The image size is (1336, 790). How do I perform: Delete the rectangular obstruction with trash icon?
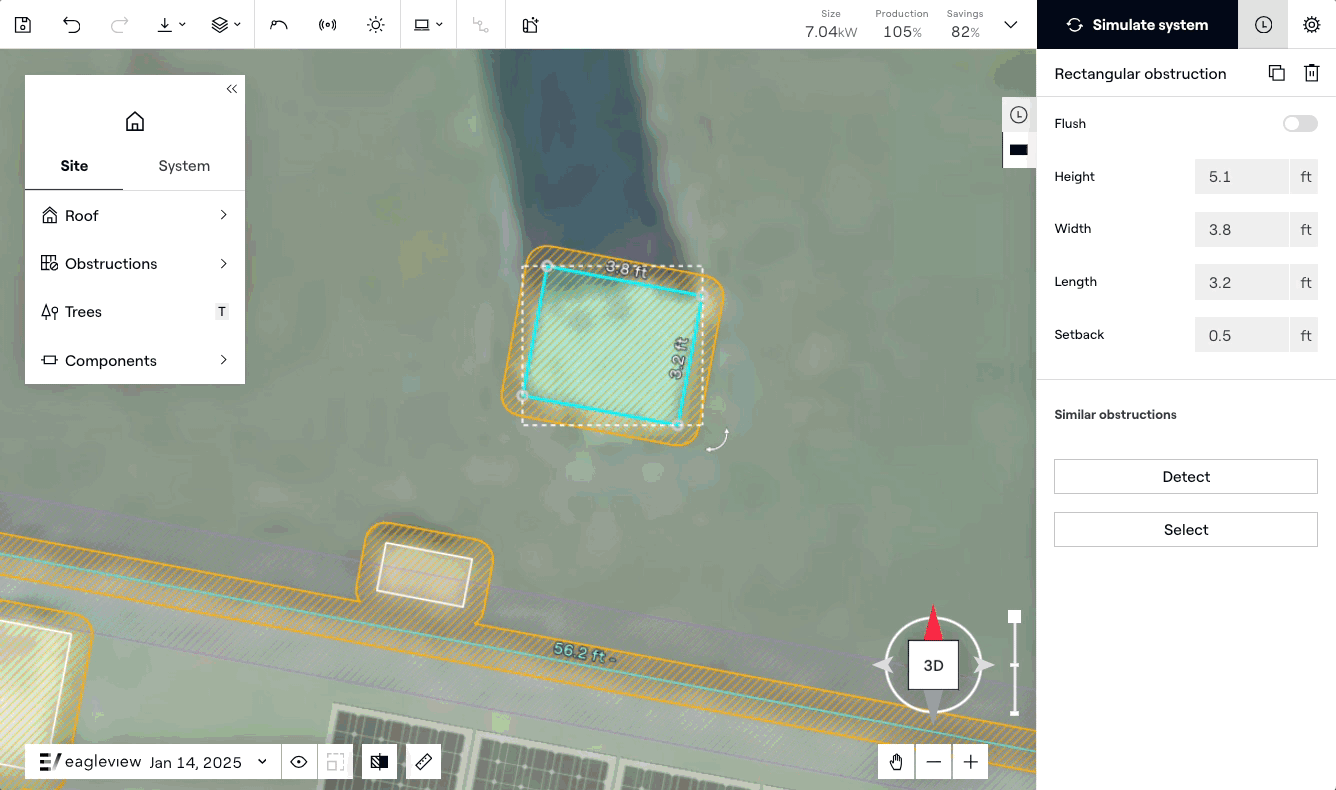1311,73
